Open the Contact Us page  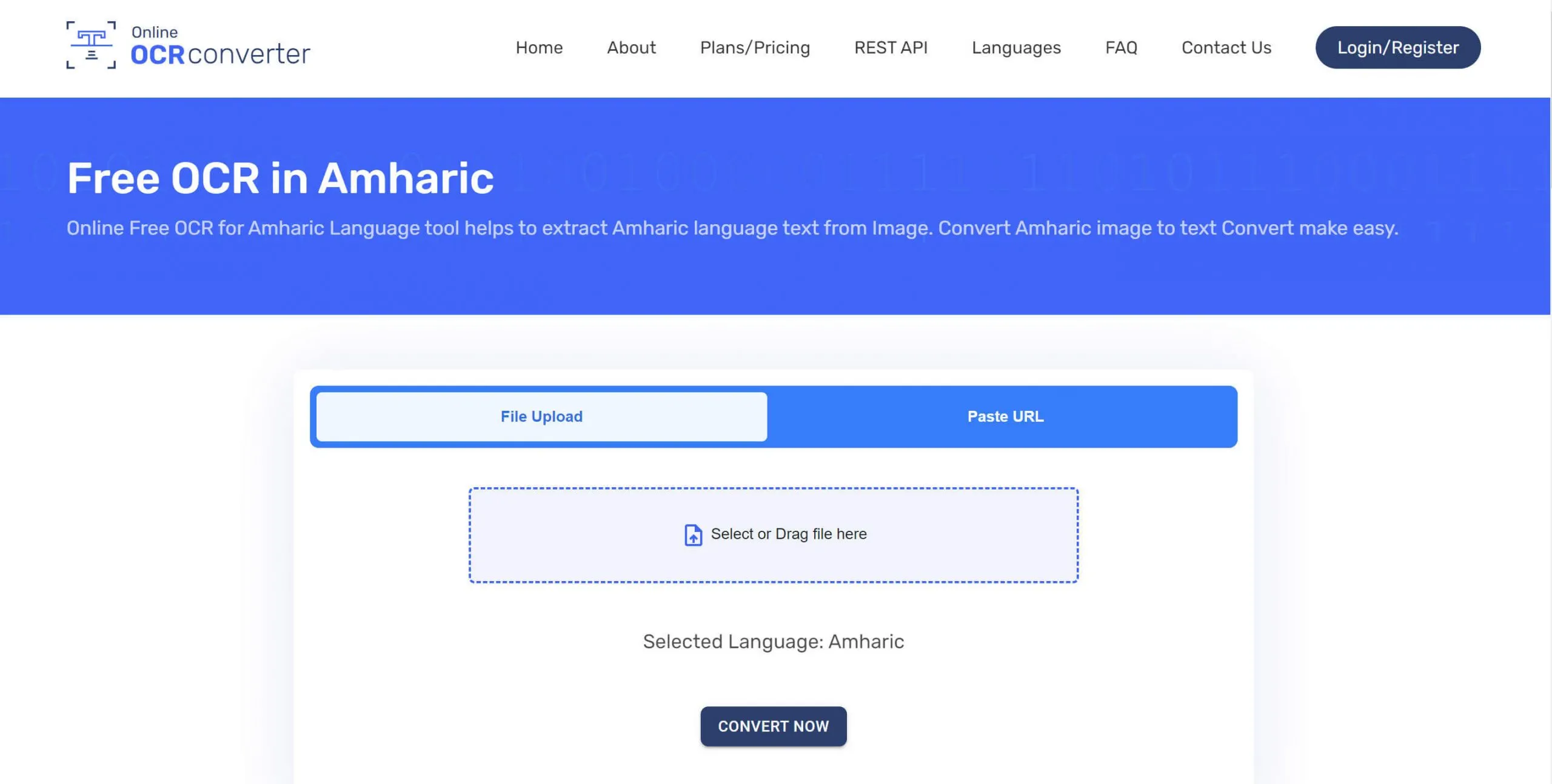click(x=1226, y=47)
